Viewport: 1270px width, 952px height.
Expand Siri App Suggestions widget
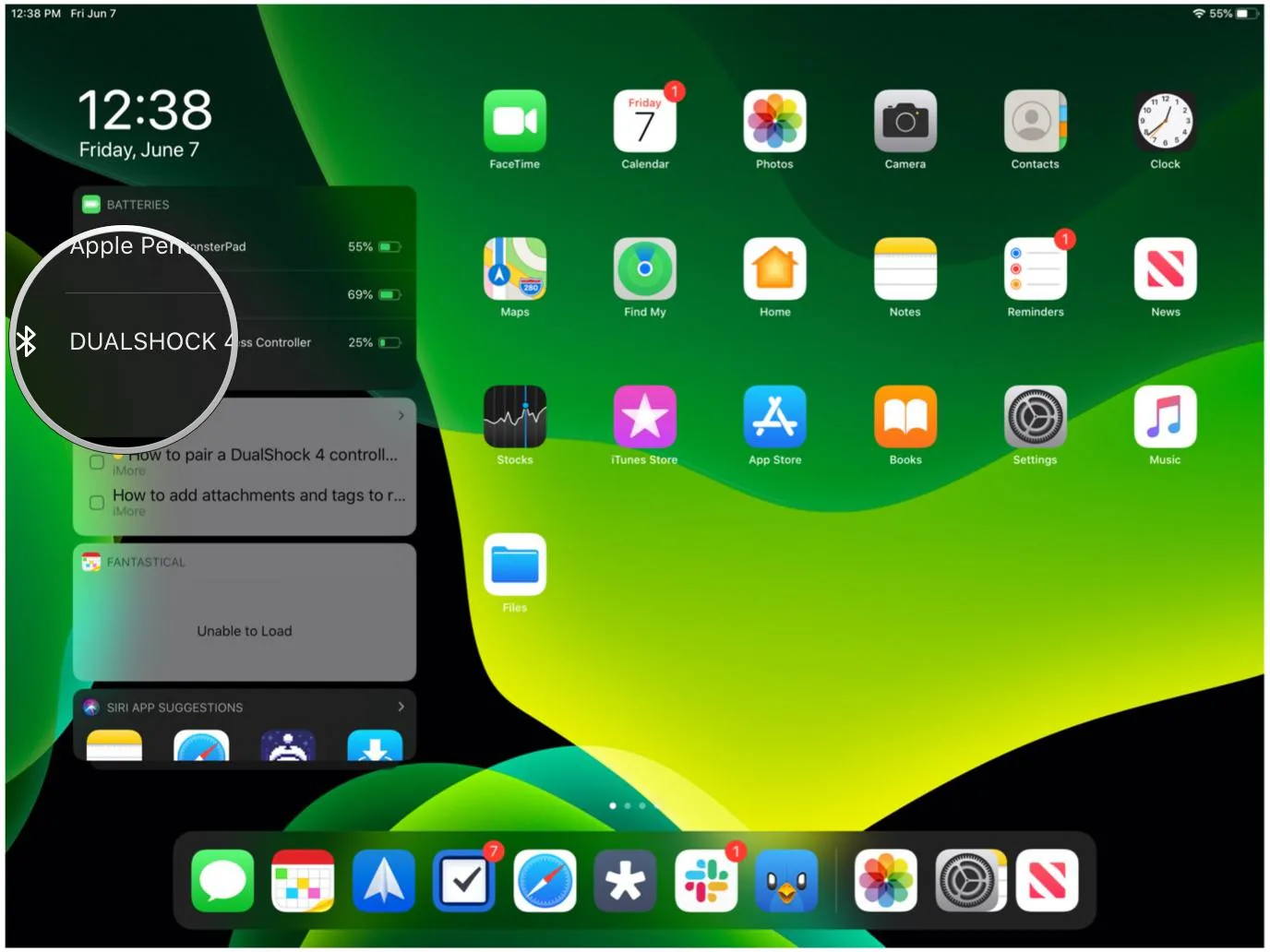[401, 707]
